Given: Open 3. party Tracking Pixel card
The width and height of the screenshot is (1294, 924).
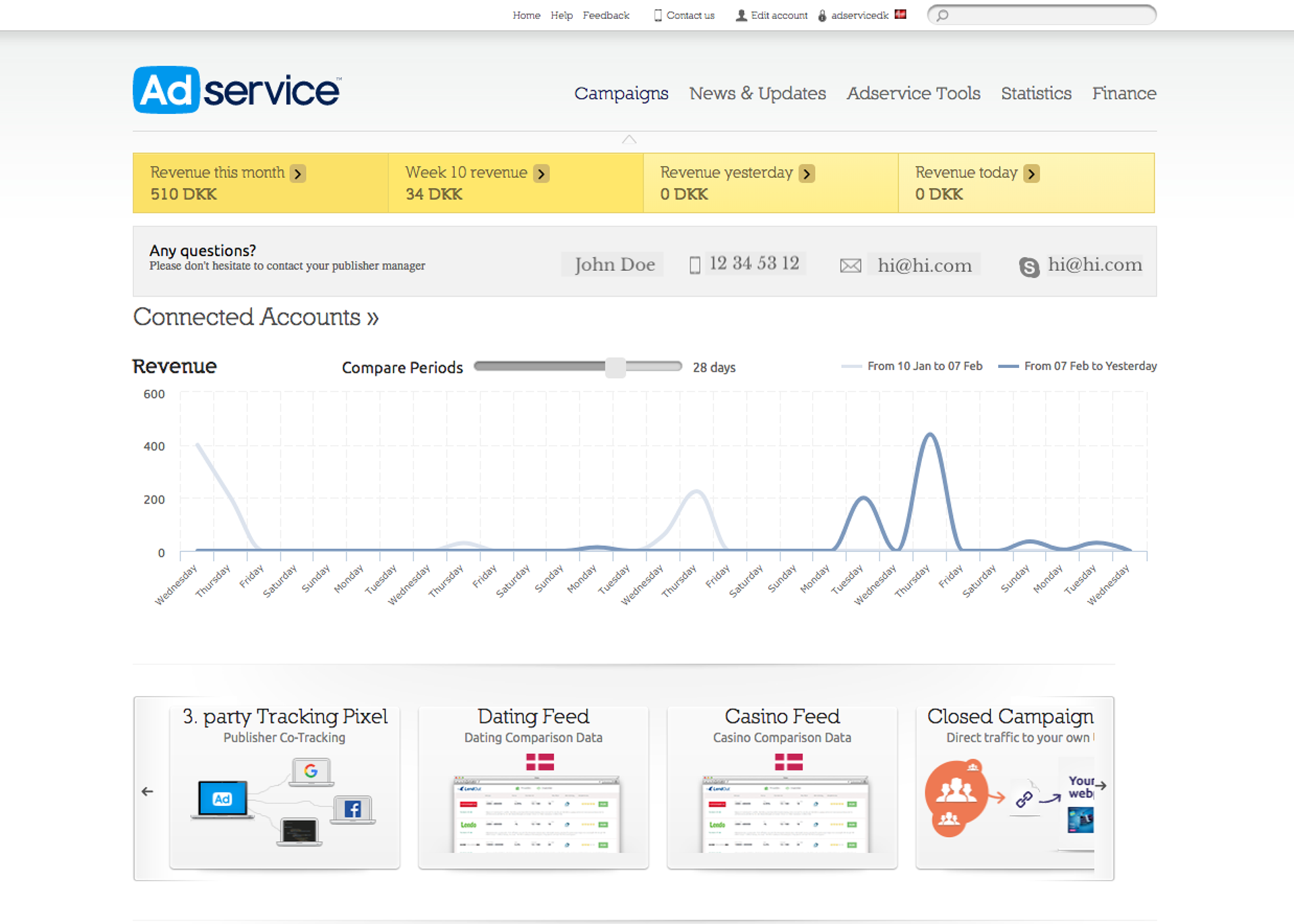Looking at the screenshot, I should (284, 787).
